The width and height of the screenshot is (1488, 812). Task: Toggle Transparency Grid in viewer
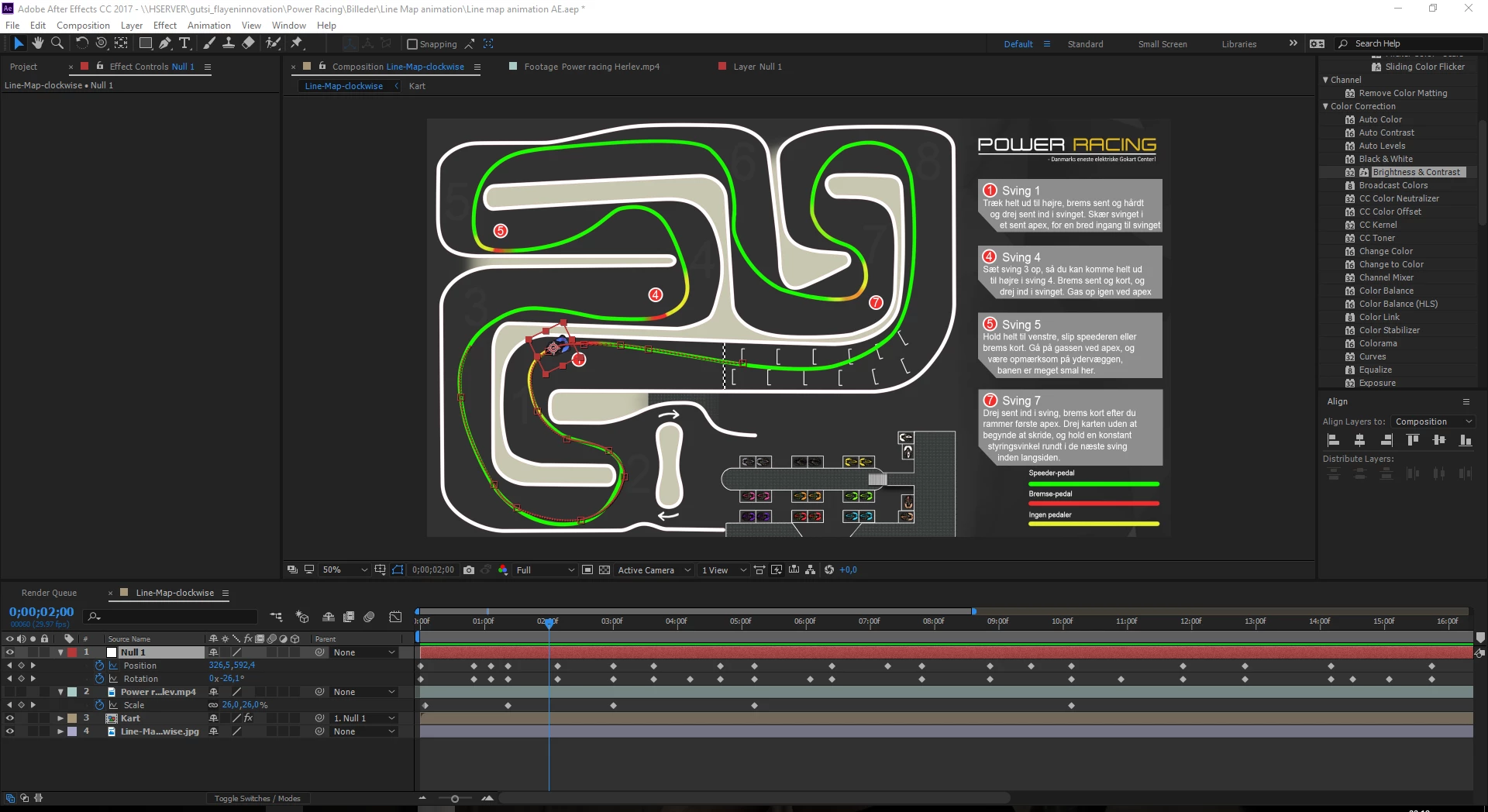(x=604, y=569)
